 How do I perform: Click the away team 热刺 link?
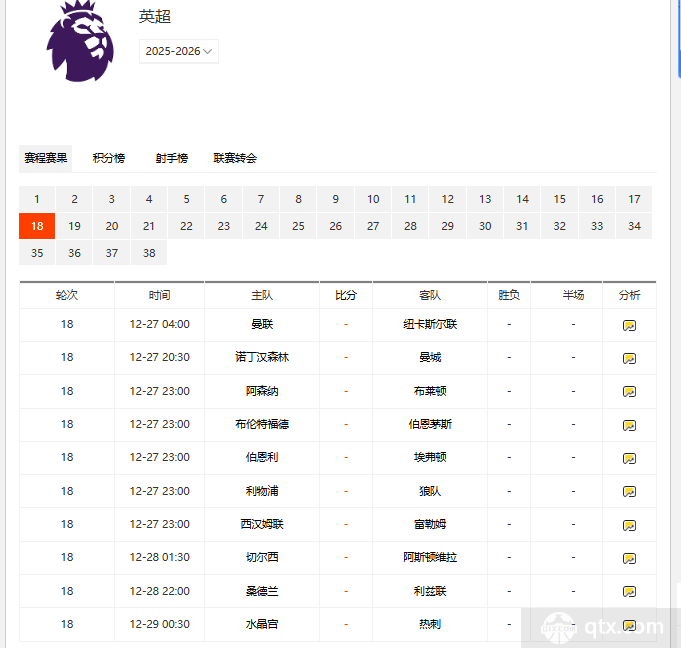[x=430, y=624]
